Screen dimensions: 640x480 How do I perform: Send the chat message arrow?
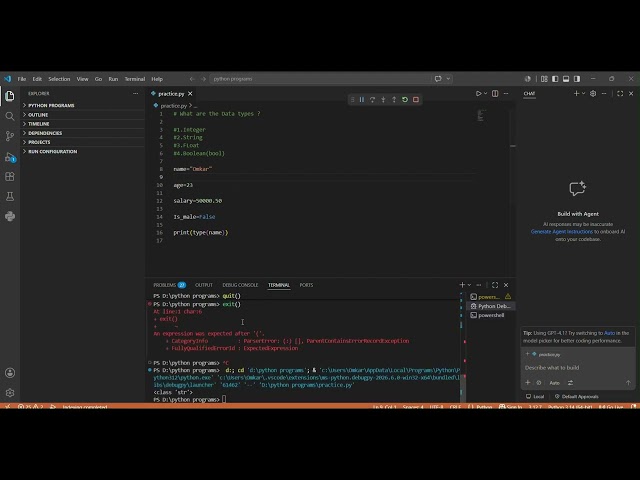(628, 382)
